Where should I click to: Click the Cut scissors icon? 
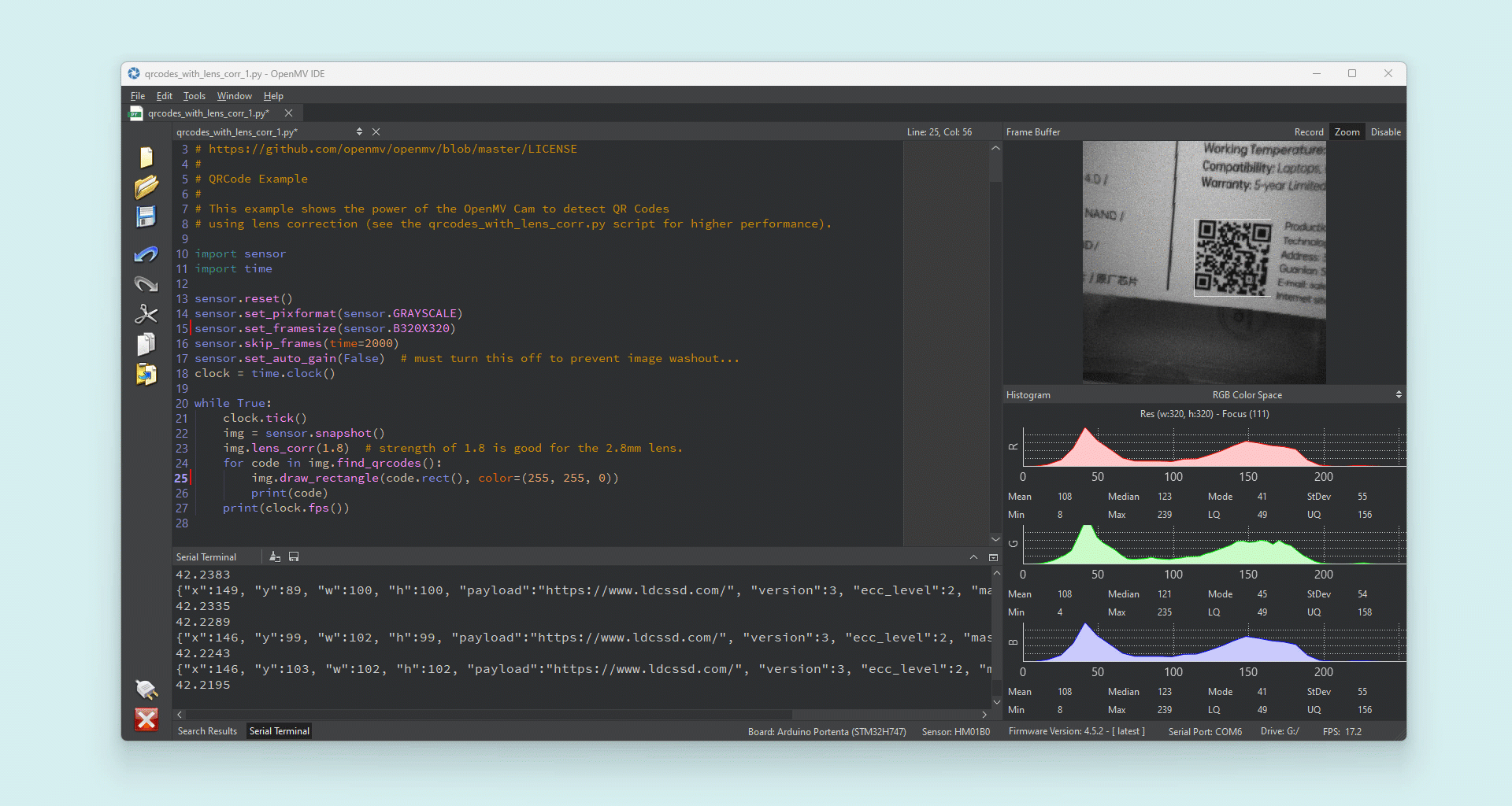(146, 314)
